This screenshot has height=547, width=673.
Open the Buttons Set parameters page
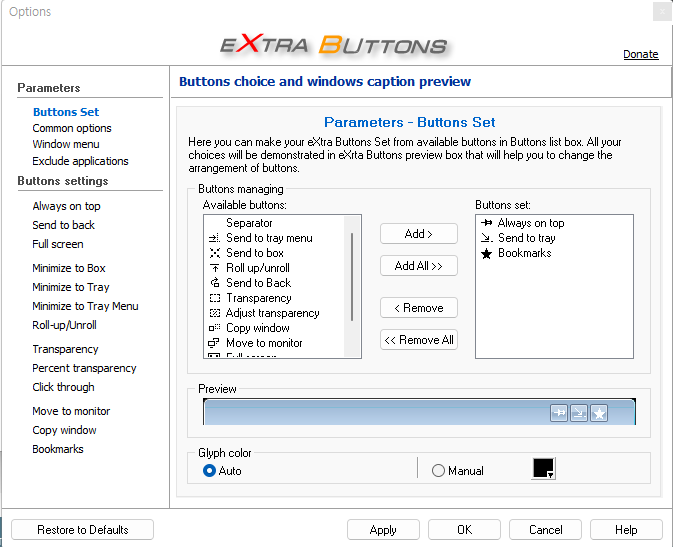point(66,112)
